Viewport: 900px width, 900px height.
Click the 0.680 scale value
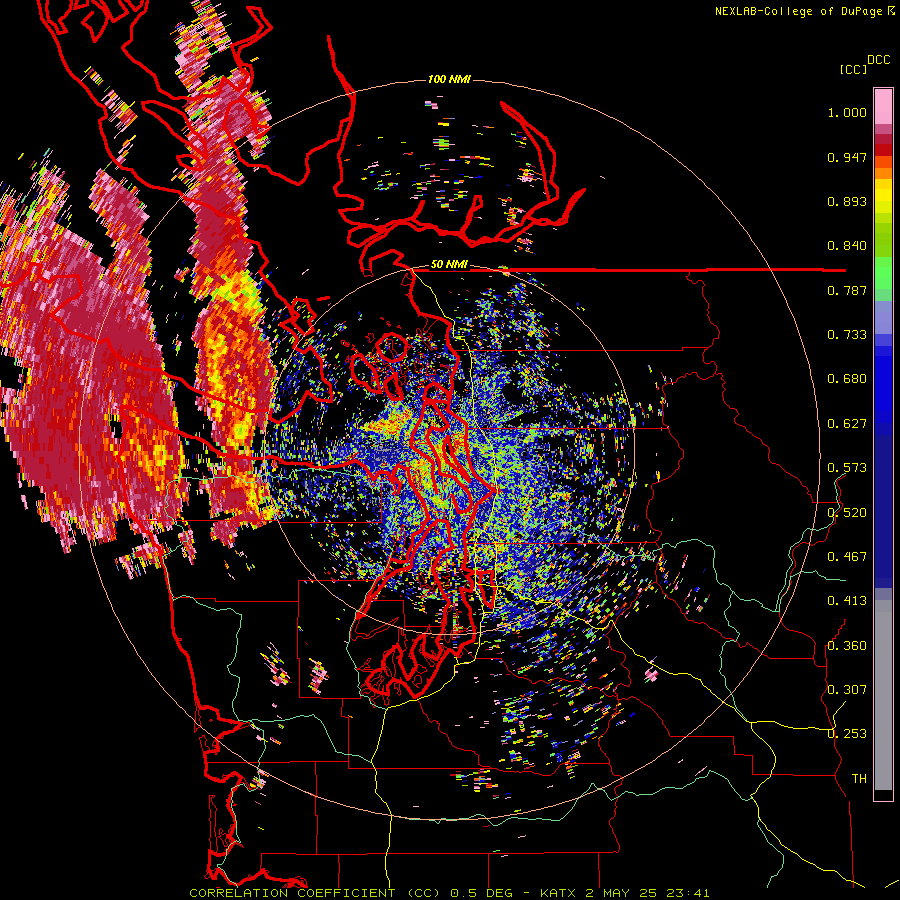pos(847,379)
